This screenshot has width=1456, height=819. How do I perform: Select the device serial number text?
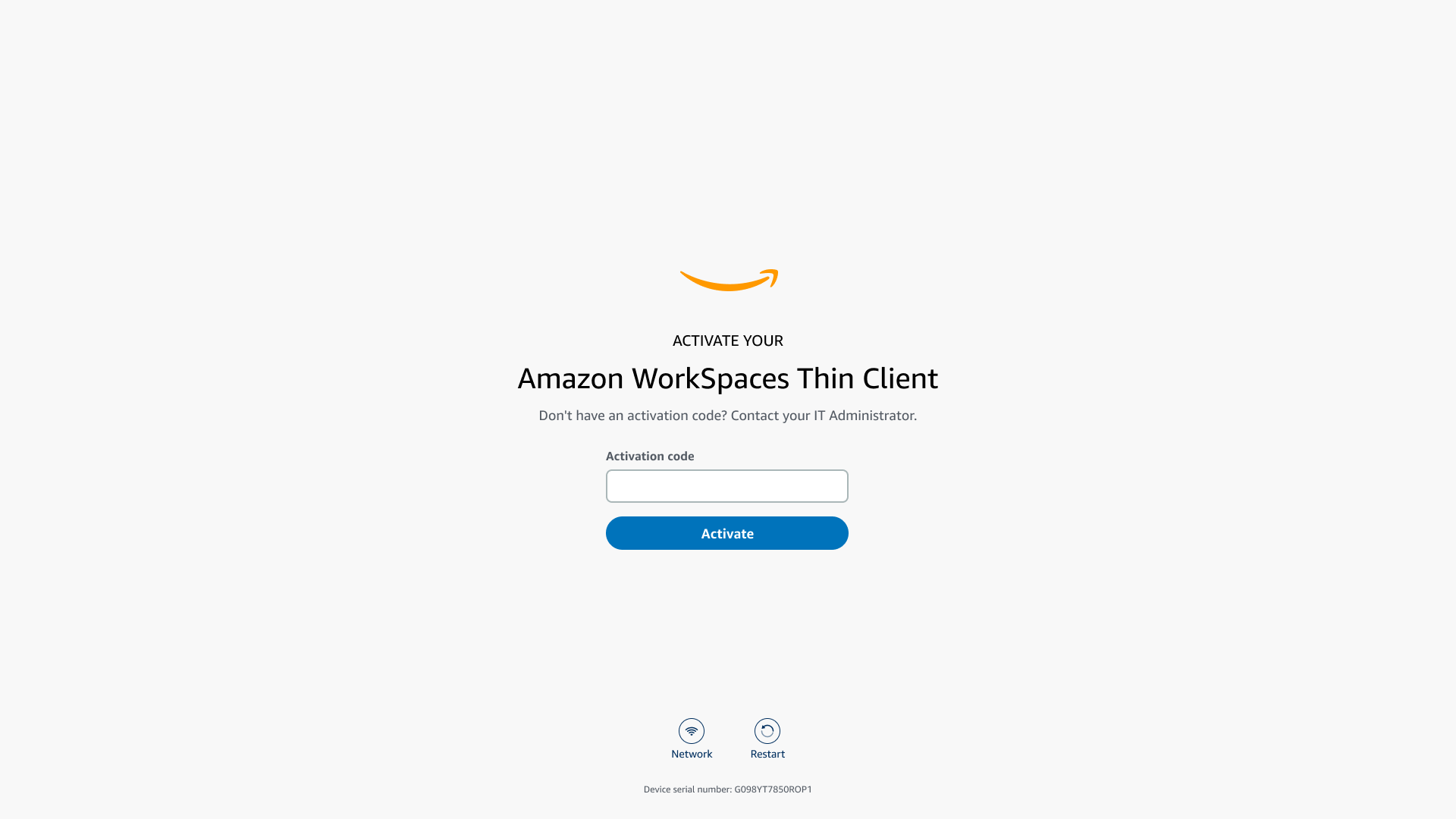click(728, 789)
